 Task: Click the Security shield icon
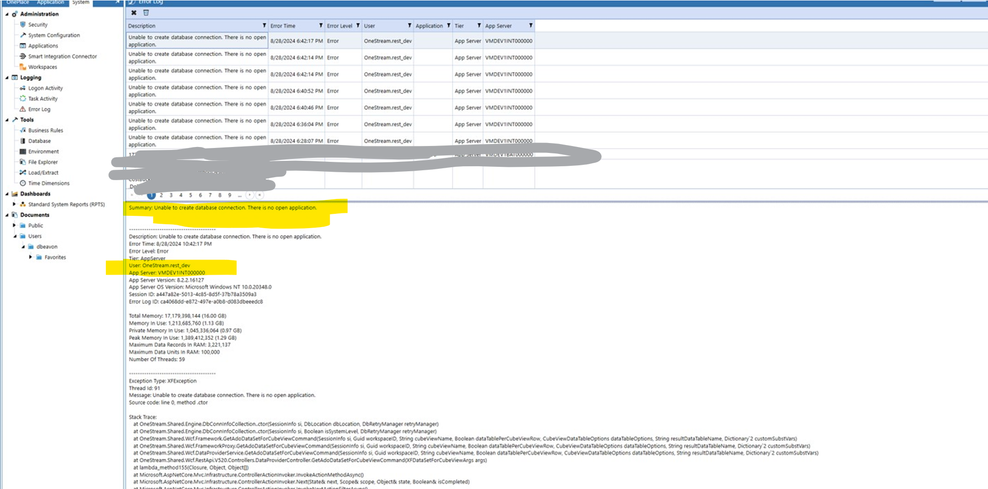click(23, 25)
